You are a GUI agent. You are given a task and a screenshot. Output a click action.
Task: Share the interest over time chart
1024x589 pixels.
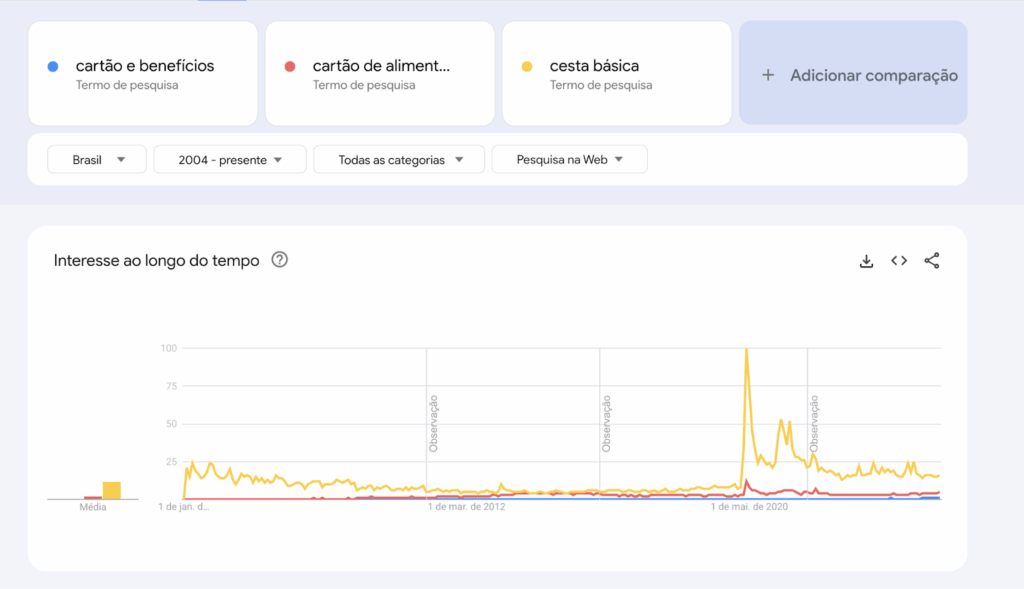point(932,261)
